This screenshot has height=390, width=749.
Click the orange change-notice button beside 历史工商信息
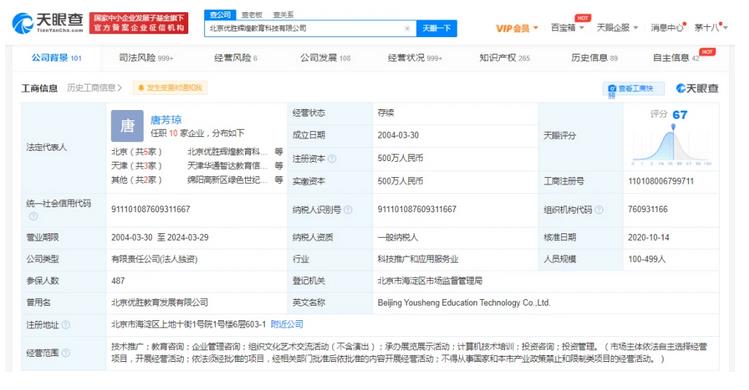pos(170,88)
